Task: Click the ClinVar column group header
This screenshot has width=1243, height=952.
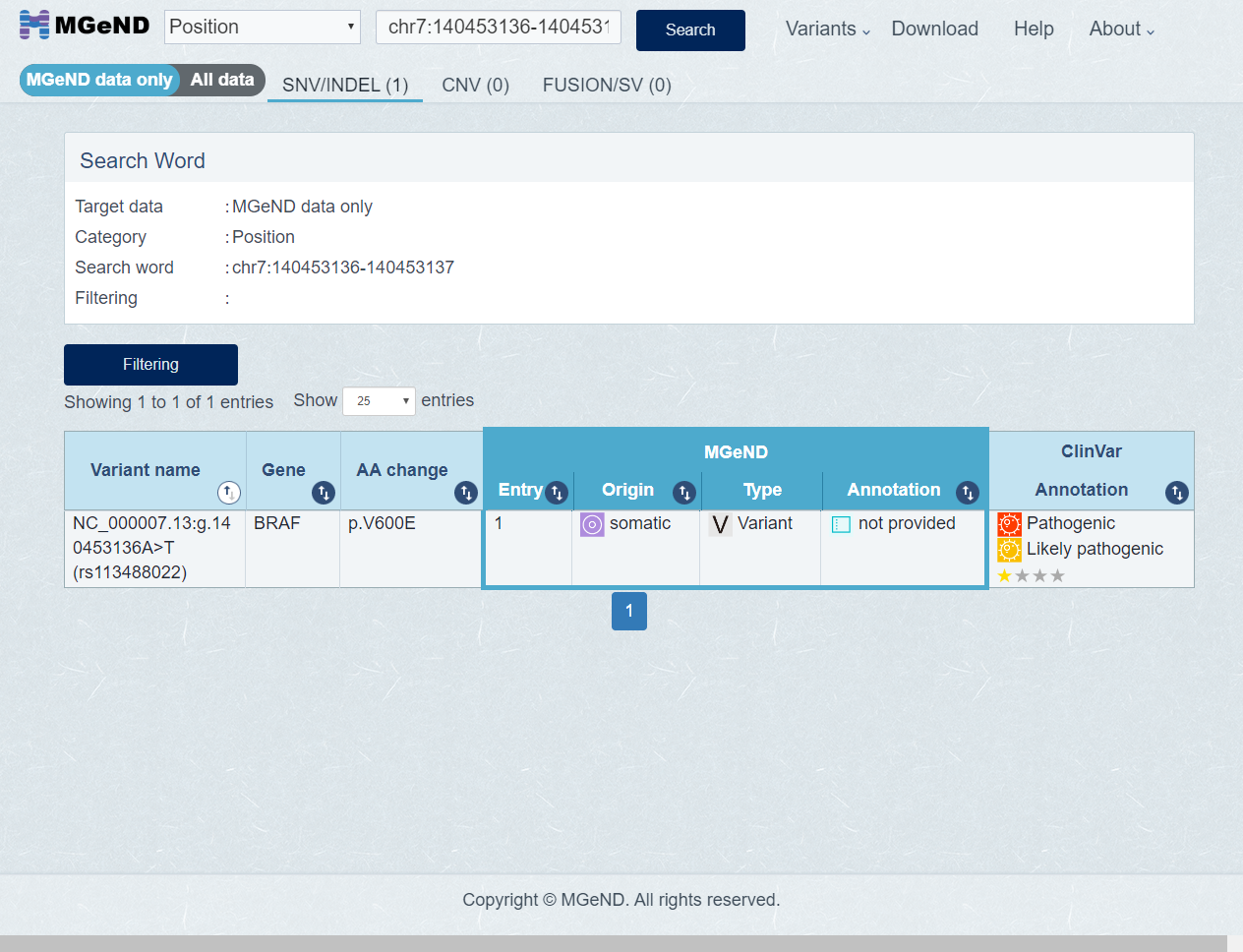Action: pos(1092,451)
